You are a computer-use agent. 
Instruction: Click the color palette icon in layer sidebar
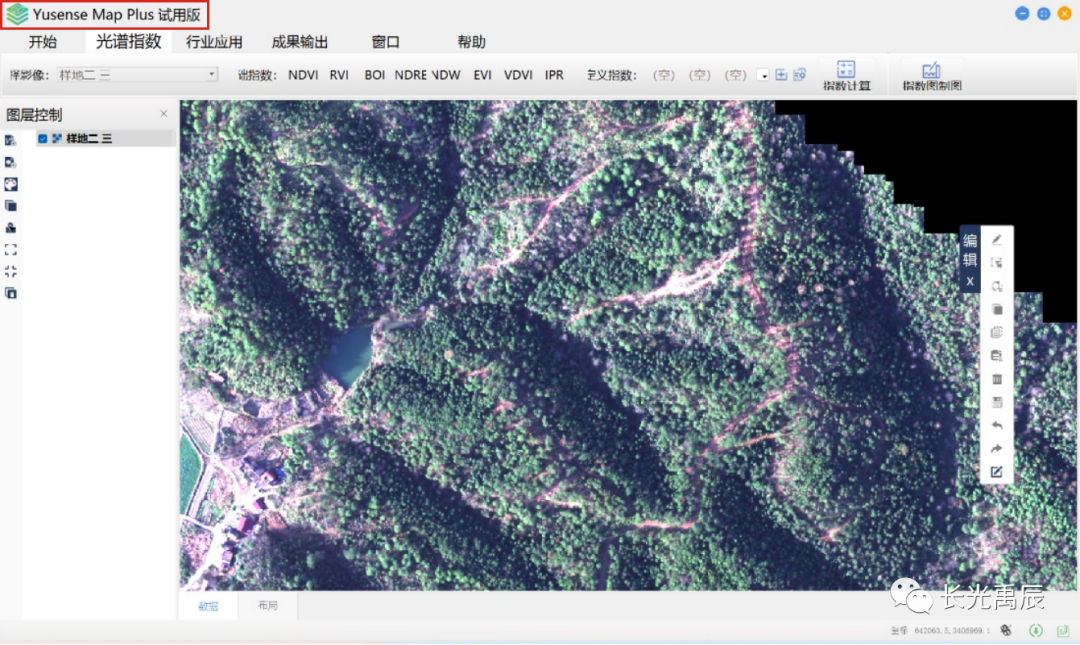[x=11, y=184]
